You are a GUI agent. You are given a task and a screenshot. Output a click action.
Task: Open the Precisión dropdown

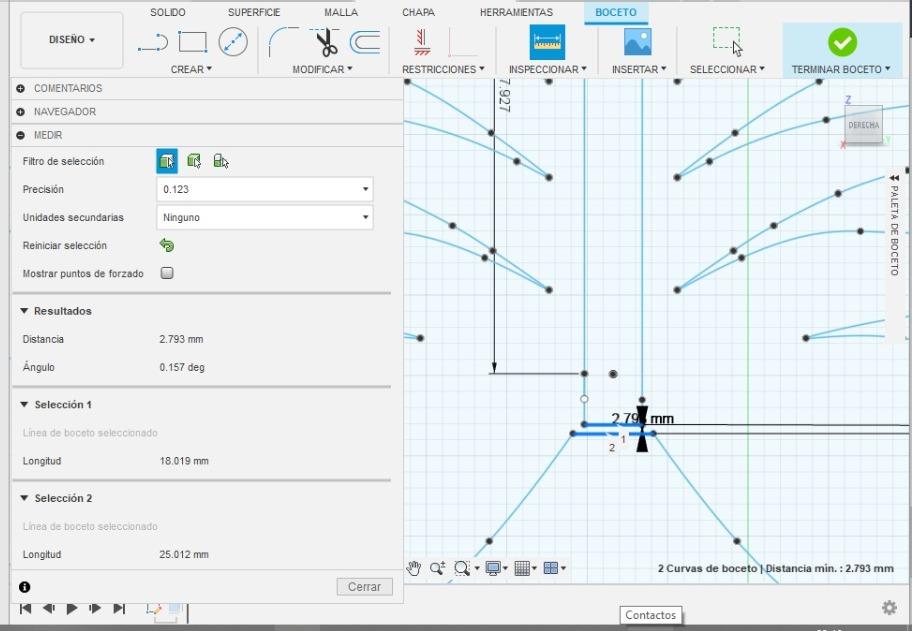pyautogui.click(x=265, y=189)
